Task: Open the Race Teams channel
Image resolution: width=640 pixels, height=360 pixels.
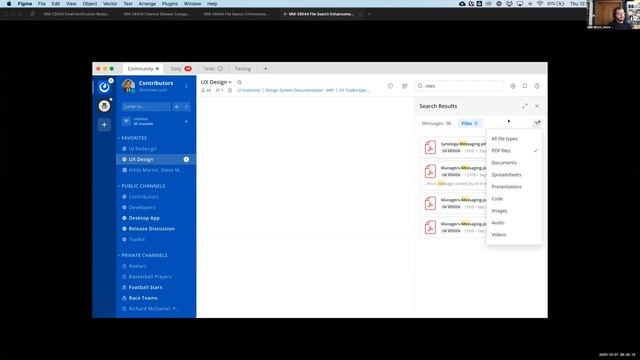Action: point(143,298)
